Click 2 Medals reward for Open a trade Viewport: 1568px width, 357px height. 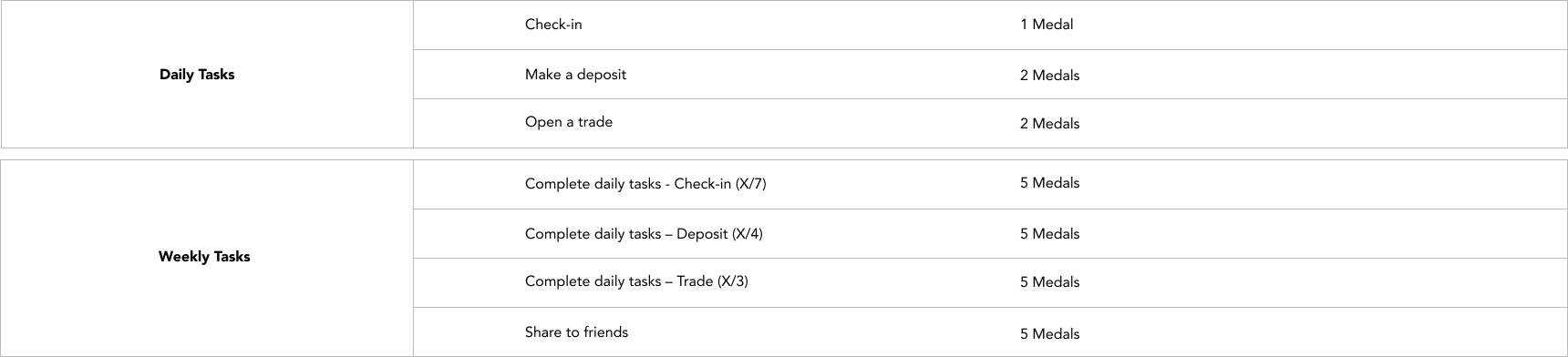point(1049,124)
